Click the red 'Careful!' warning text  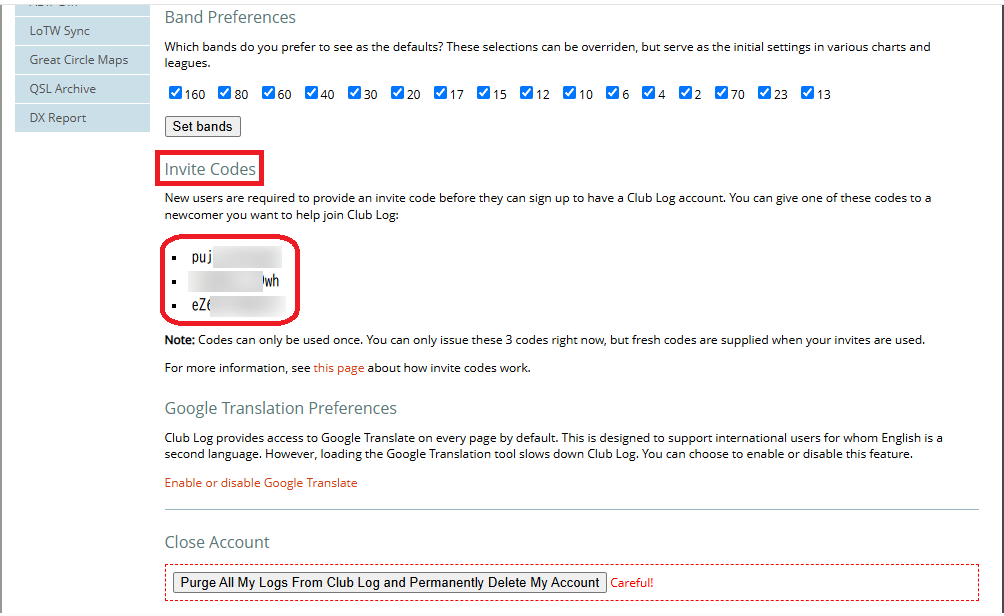[x=631, y=583]
